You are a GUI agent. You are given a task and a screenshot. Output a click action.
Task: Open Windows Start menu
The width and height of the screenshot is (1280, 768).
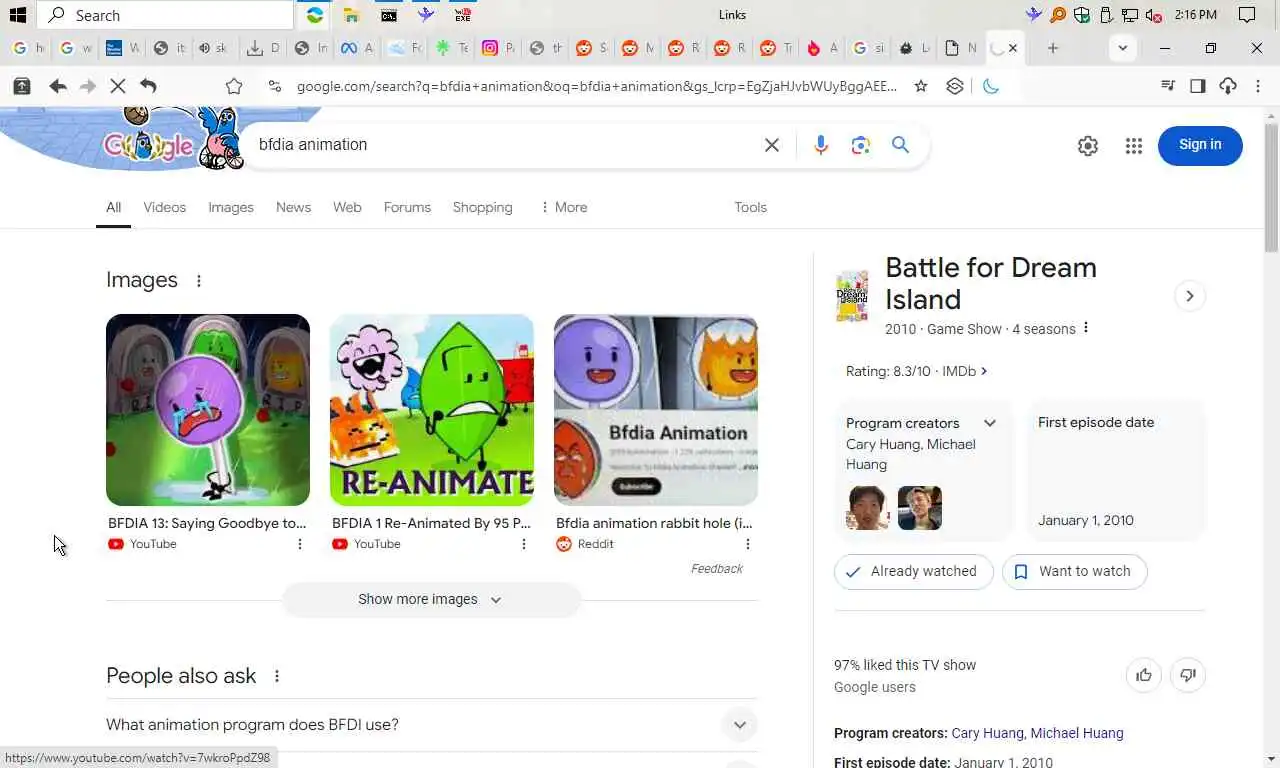[17, 15]
